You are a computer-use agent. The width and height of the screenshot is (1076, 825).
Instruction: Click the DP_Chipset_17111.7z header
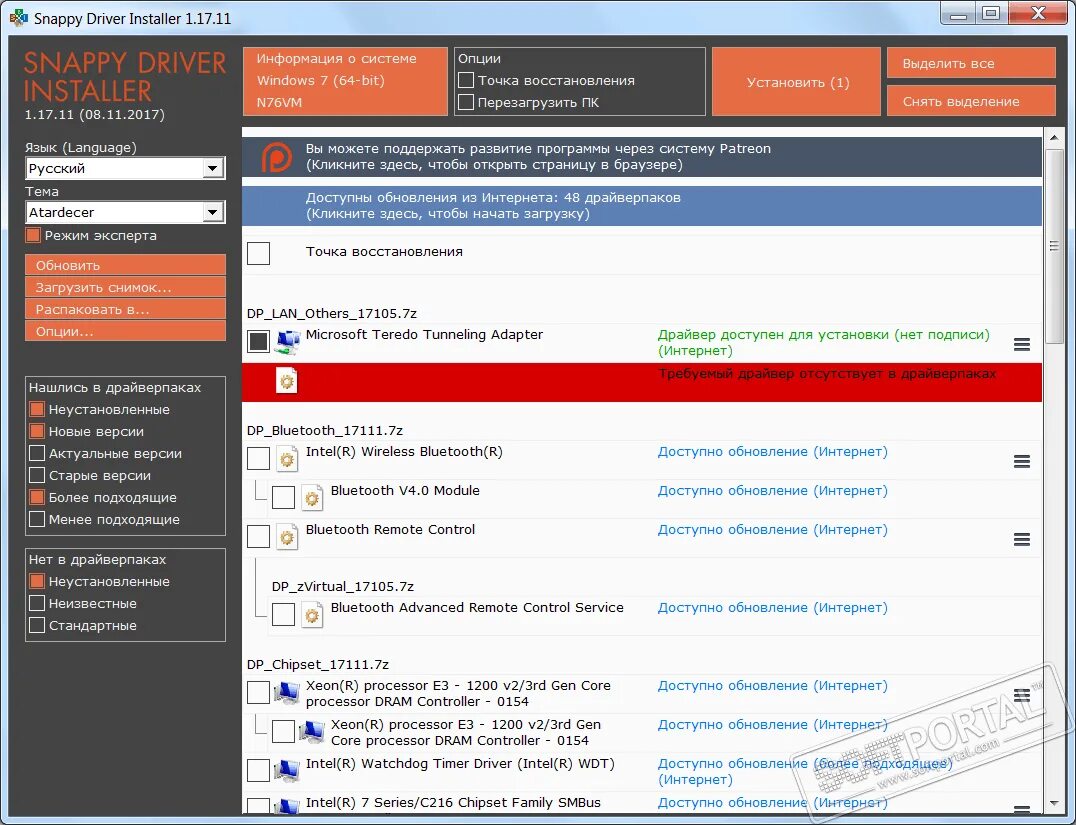[318, 664]
